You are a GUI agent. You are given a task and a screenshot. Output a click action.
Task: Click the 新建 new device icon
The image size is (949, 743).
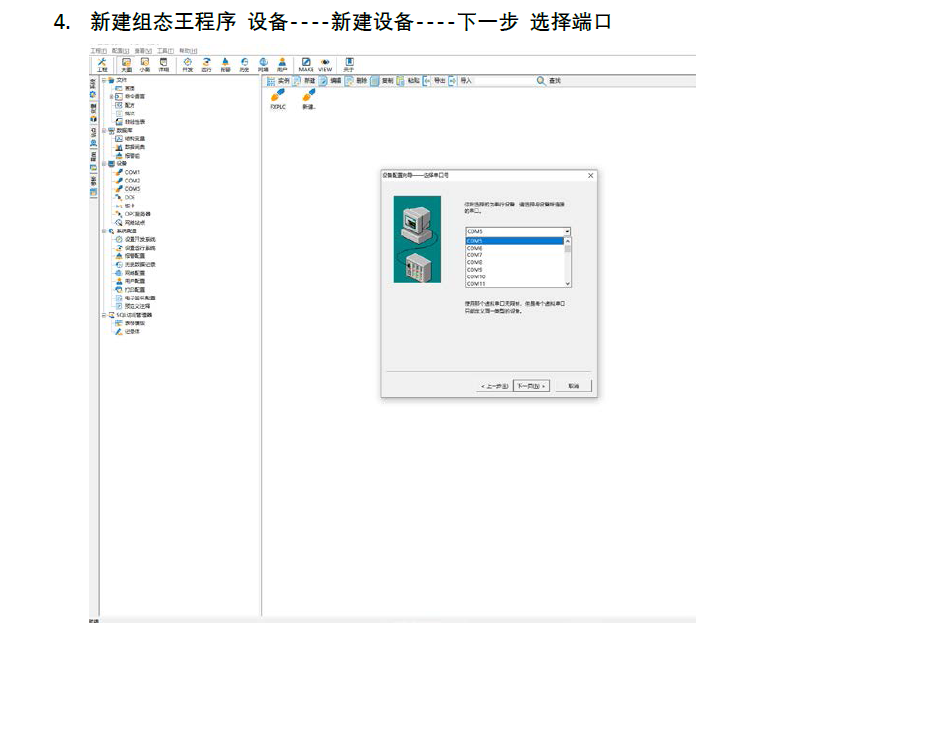coord(308,97)
